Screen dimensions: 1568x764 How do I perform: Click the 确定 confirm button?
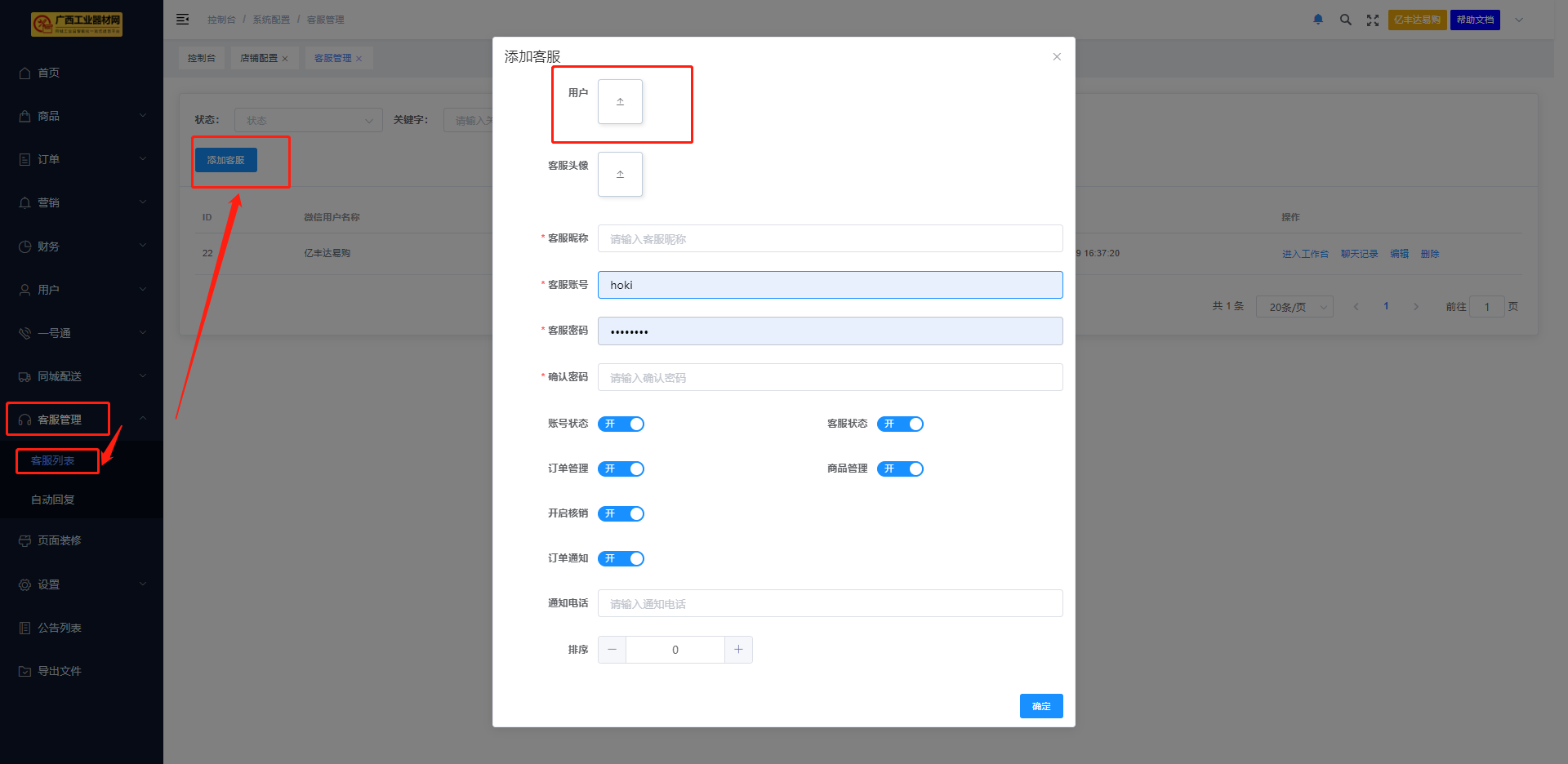pos(1041,706)
